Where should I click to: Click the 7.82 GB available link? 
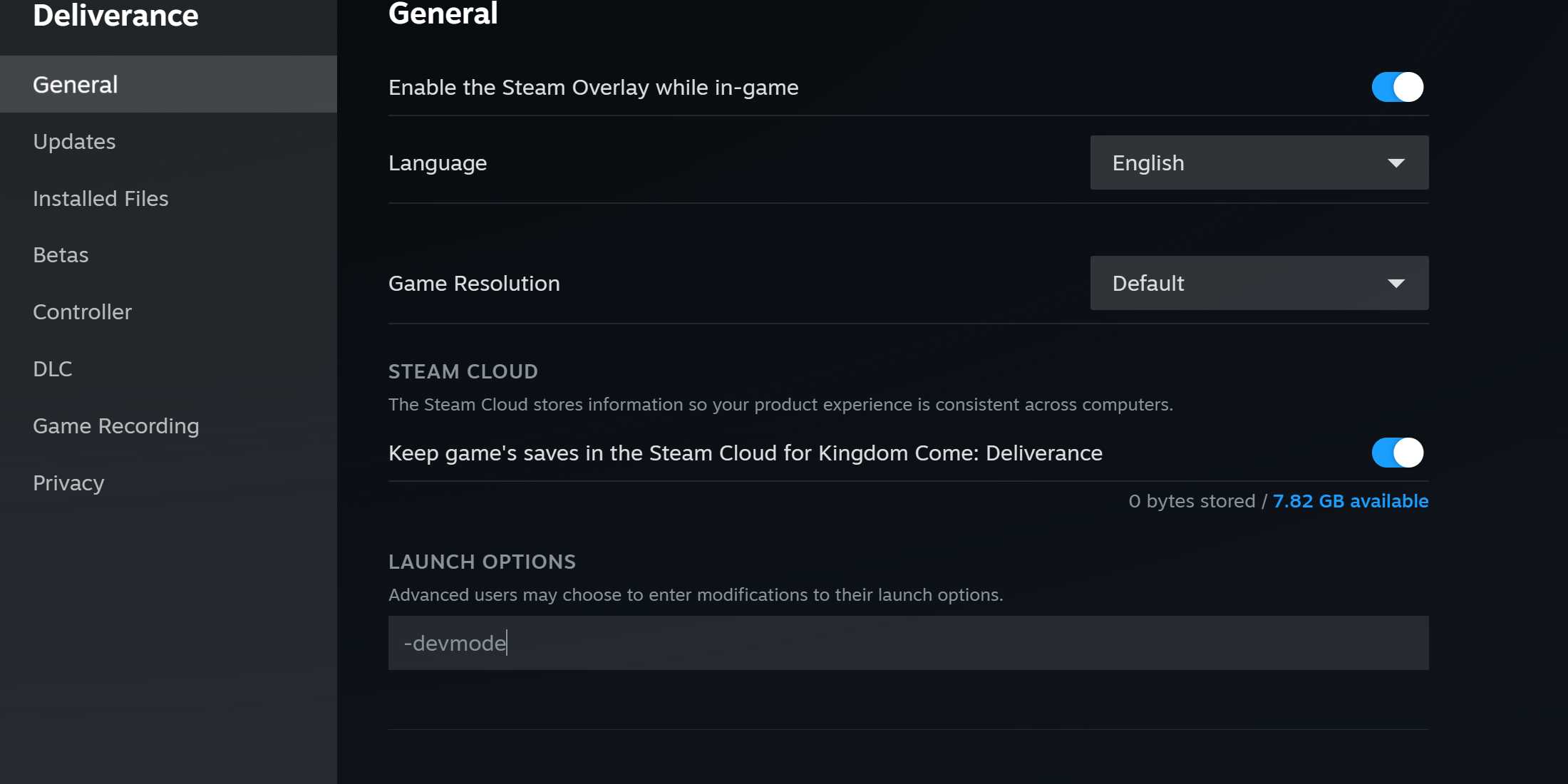1351,501
